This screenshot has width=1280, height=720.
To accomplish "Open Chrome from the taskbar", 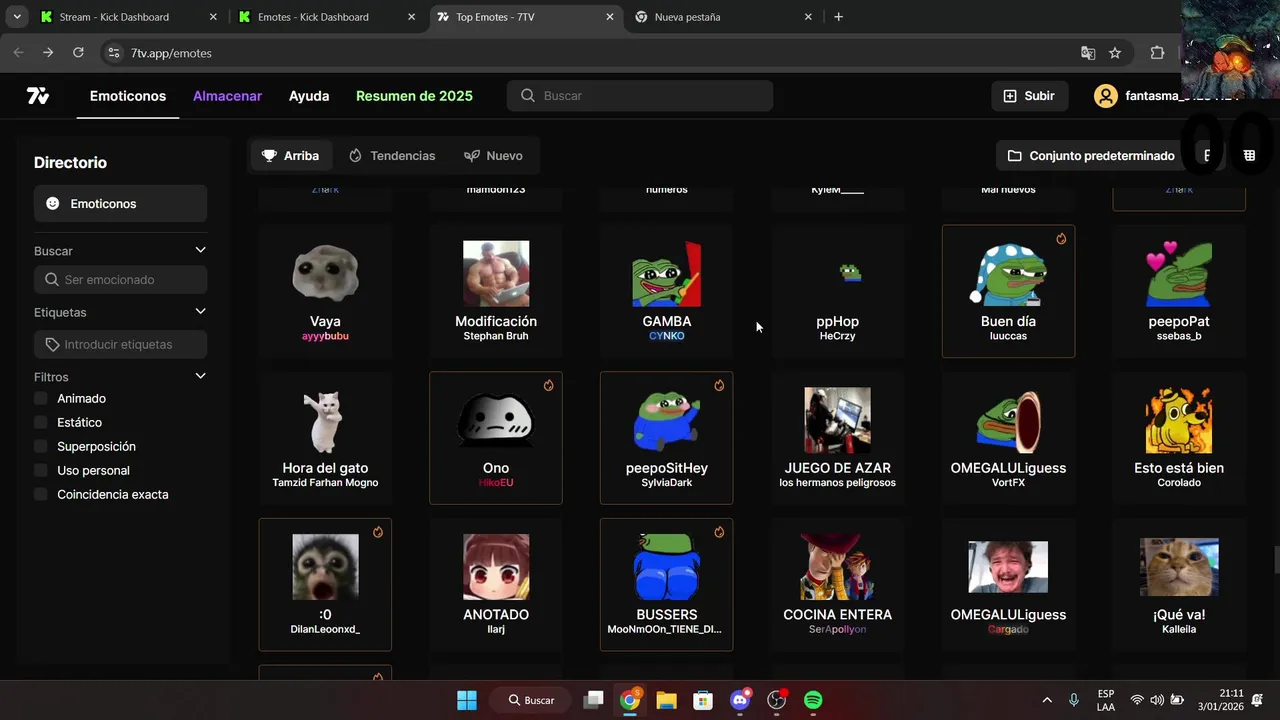I will (x=629, y=700).
